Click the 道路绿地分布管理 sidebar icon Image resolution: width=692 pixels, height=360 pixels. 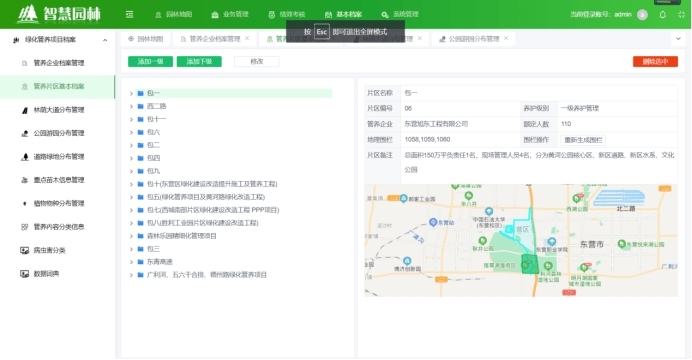[25, 157]
